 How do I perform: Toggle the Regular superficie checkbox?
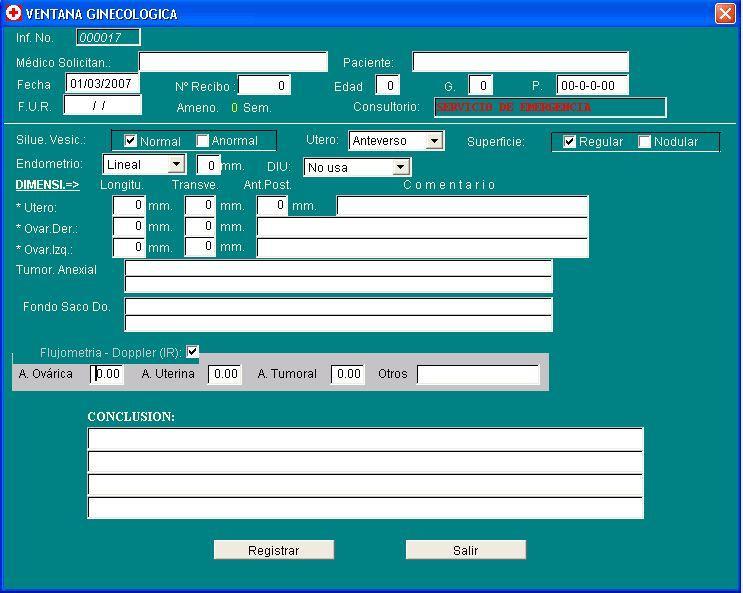point(569,141)
